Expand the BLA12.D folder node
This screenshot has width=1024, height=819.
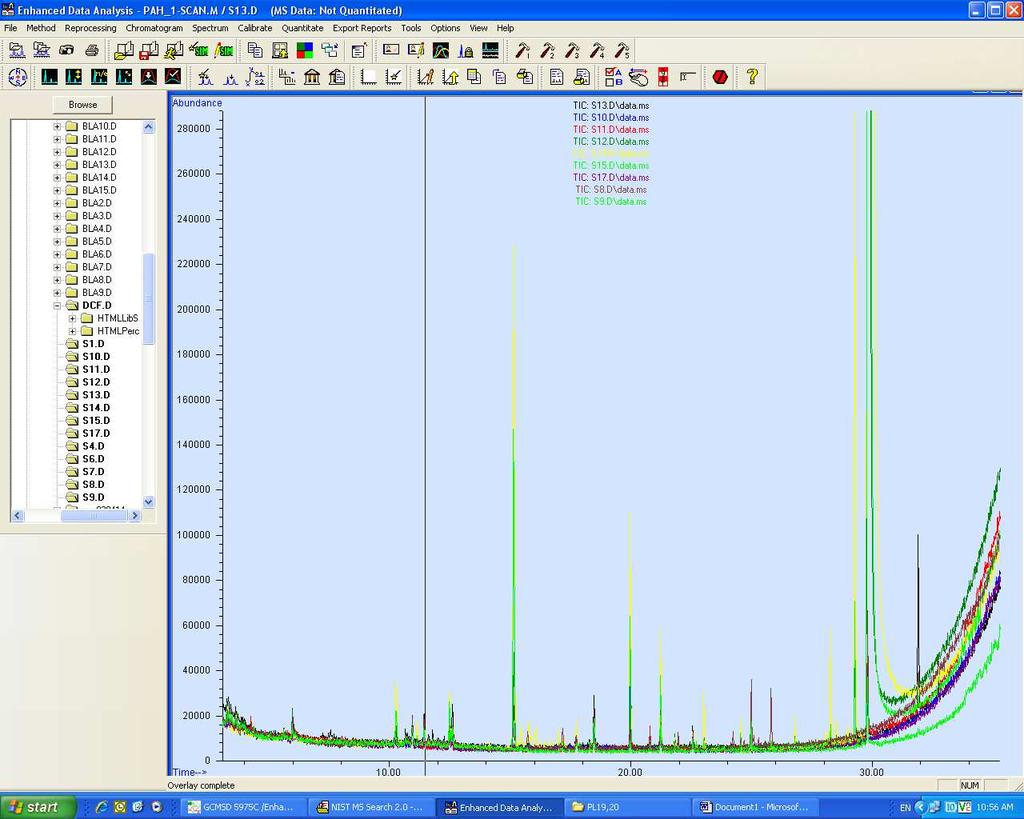(57, 152)
